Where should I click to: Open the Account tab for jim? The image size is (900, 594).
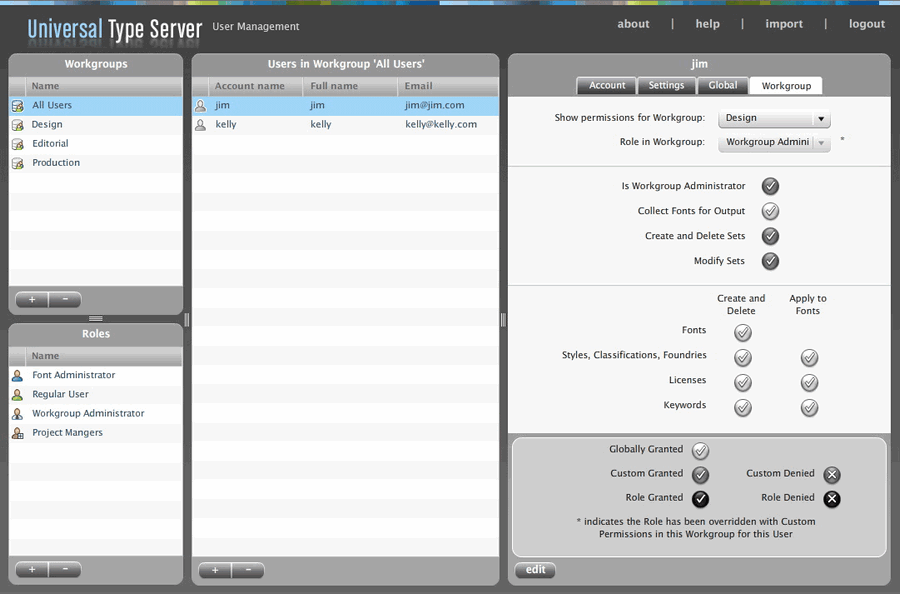(x=606, y=85)
